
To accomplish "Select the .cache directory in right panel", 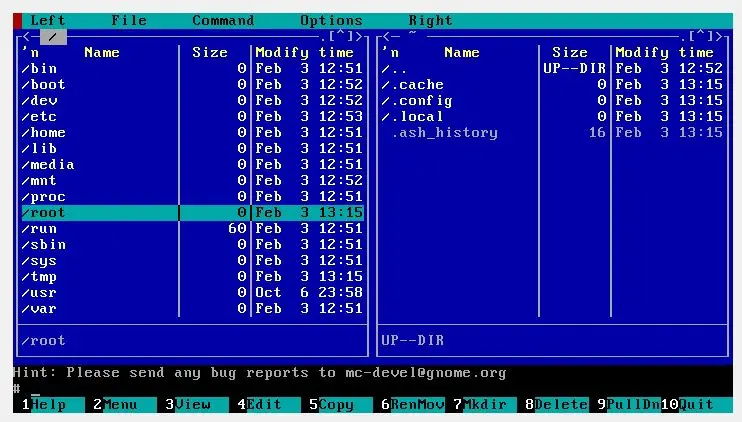I will 552,85.
